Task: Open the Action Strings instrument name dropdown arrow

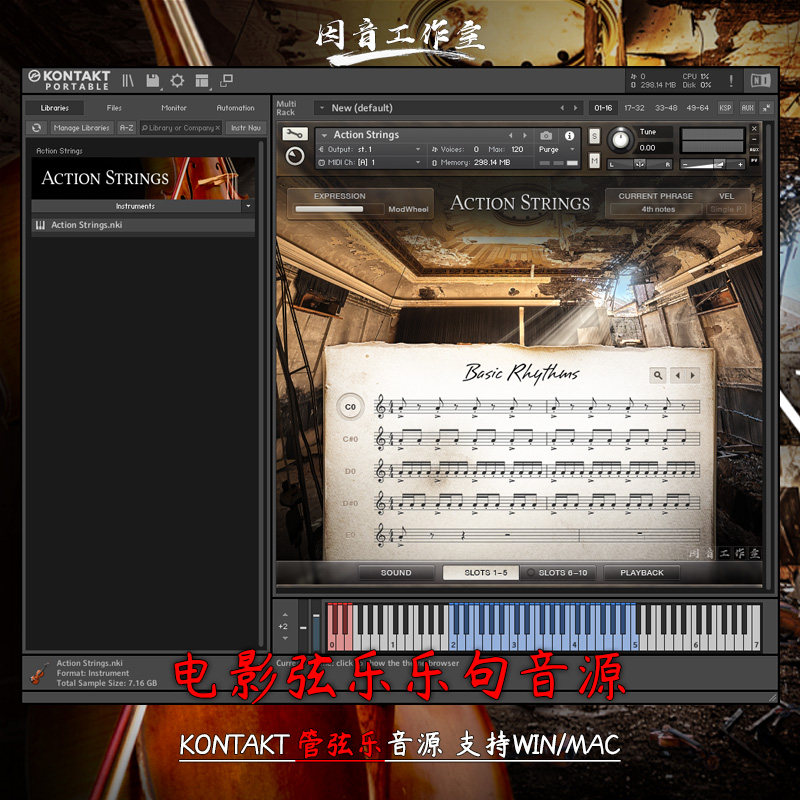Action: [x=324, y=135]
